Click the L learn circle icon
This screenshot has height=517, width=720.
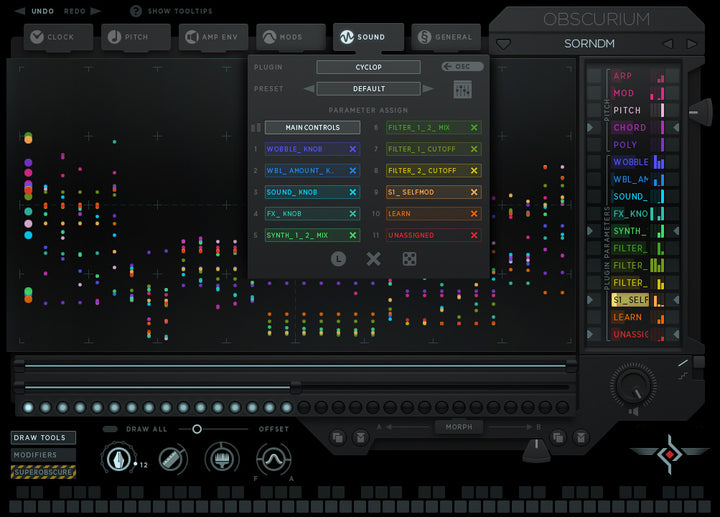[338, 259]
